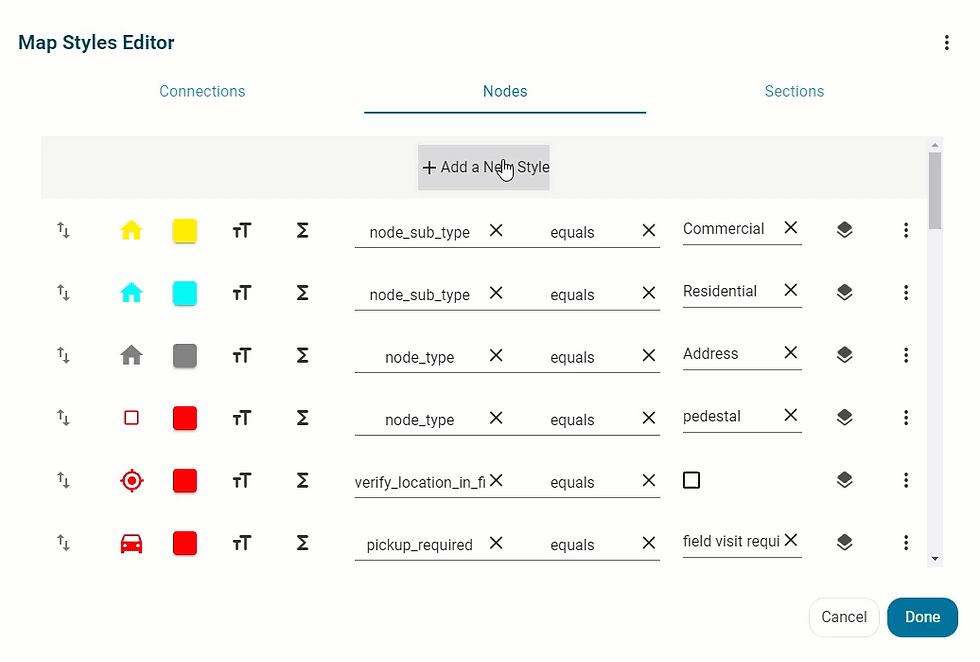Tick the verify_location_in_field value checkbox
Viewport: 980px width, 662px height.
click(x=691, y=480)
